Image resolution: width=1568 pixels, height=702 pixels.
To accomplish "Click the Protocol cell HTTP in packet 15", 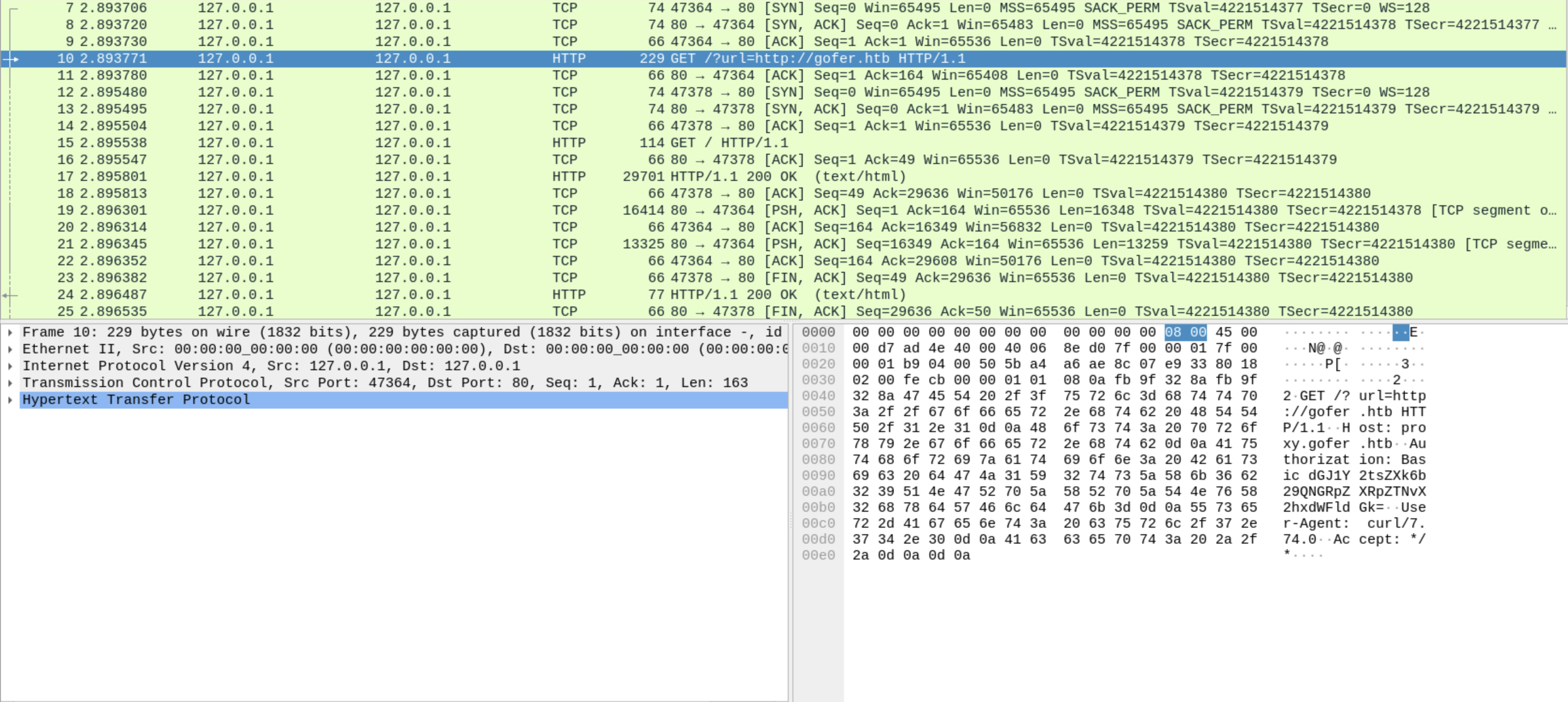I will (x=568, y=143).
